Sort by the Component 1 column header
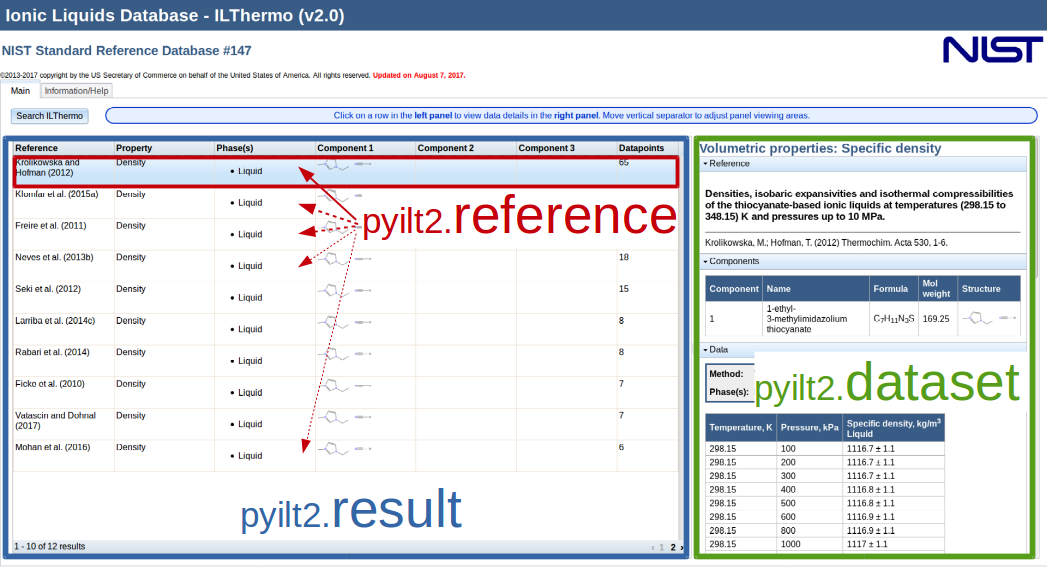The width and height of the screenshot is (1047, 570). 365,148
